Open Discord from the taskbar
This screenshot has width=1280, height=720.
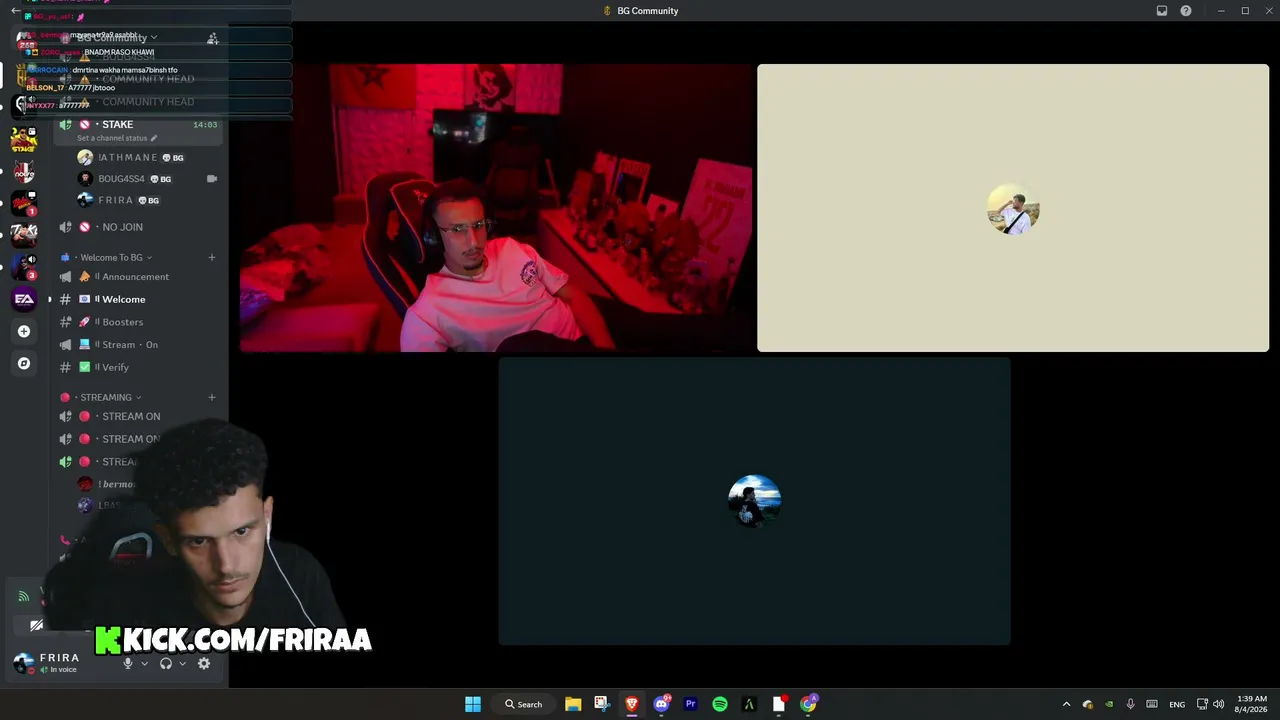click(x=661, y=704)
